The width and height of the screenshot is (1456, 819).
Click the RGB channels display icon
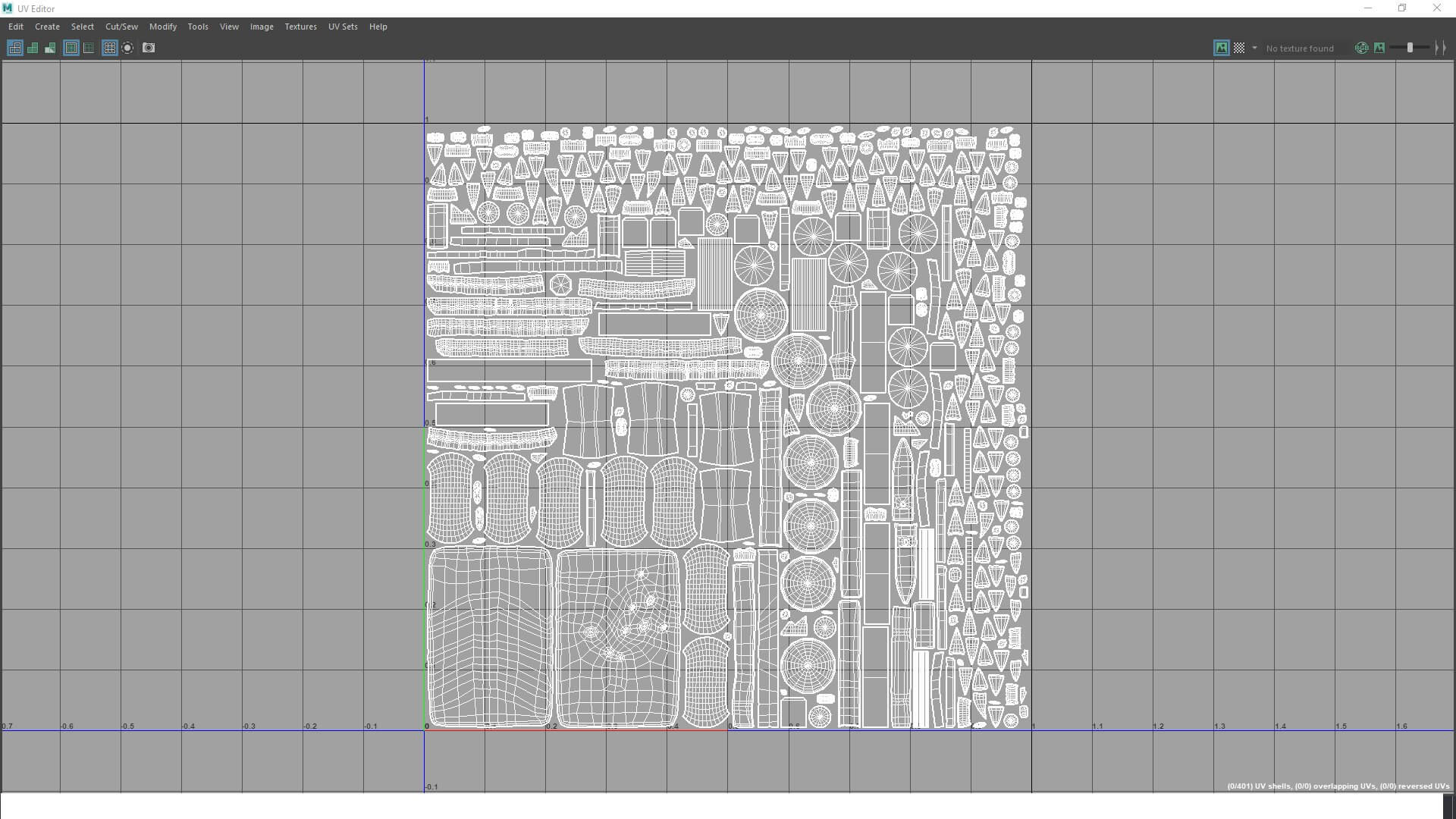tap(1362, 48)
